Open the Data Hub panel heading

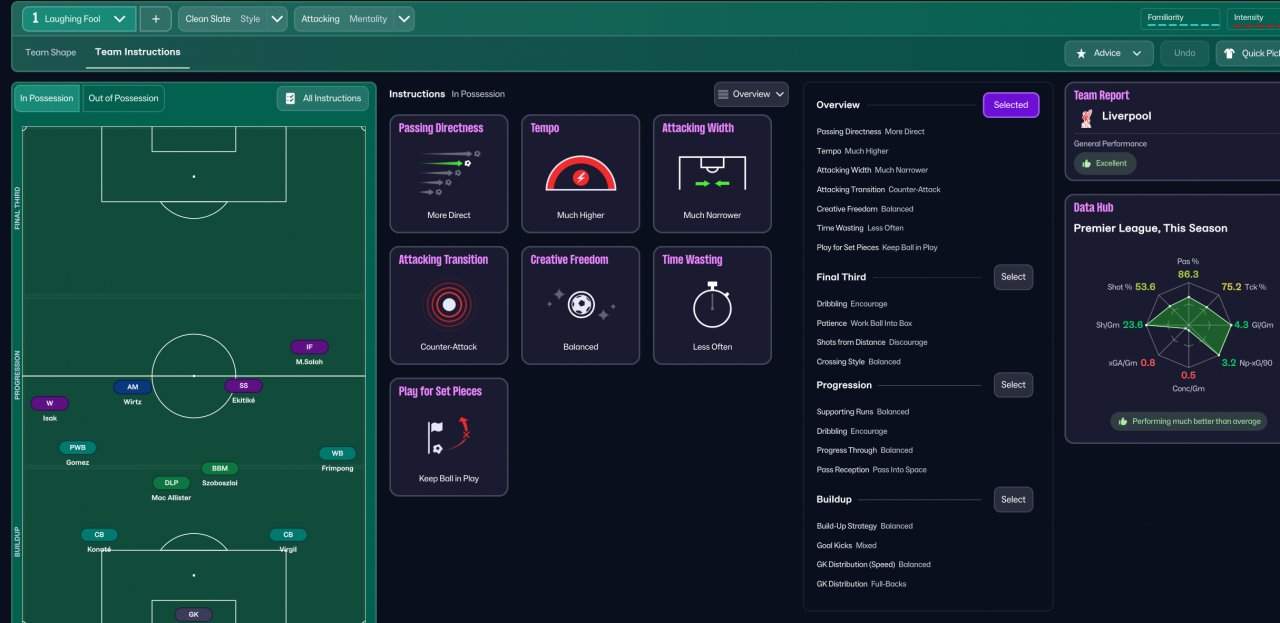pyautogui.click(x=1093, y=207)
